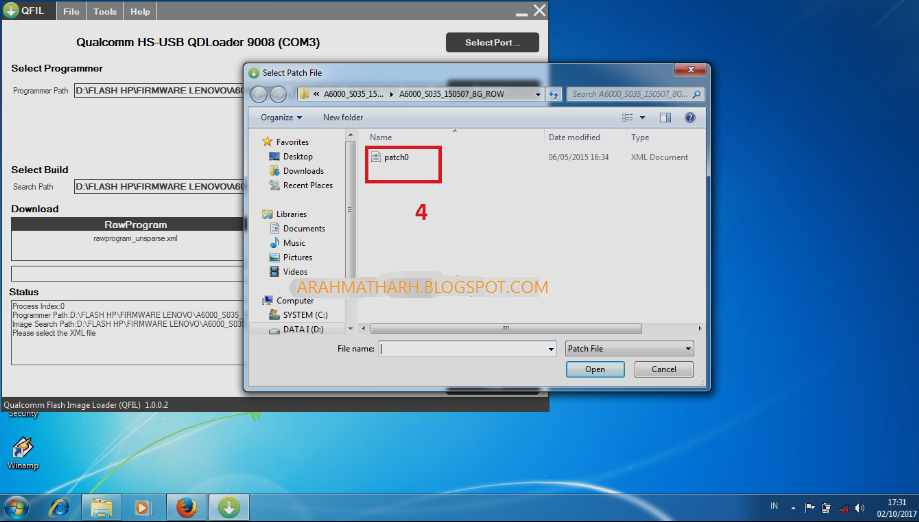Select the patch0 XML file
The image size is (919, 522).
[396, 157]
